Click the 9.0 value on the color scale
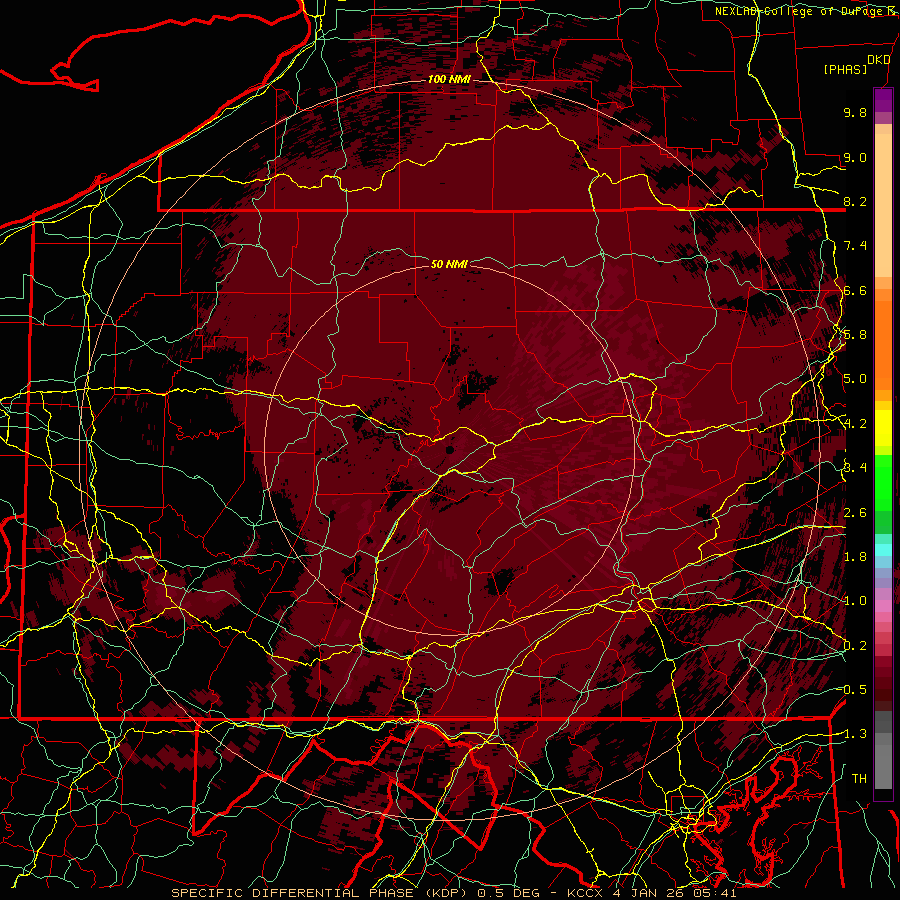The image size is (900, 900). click(x=855, y=157)
